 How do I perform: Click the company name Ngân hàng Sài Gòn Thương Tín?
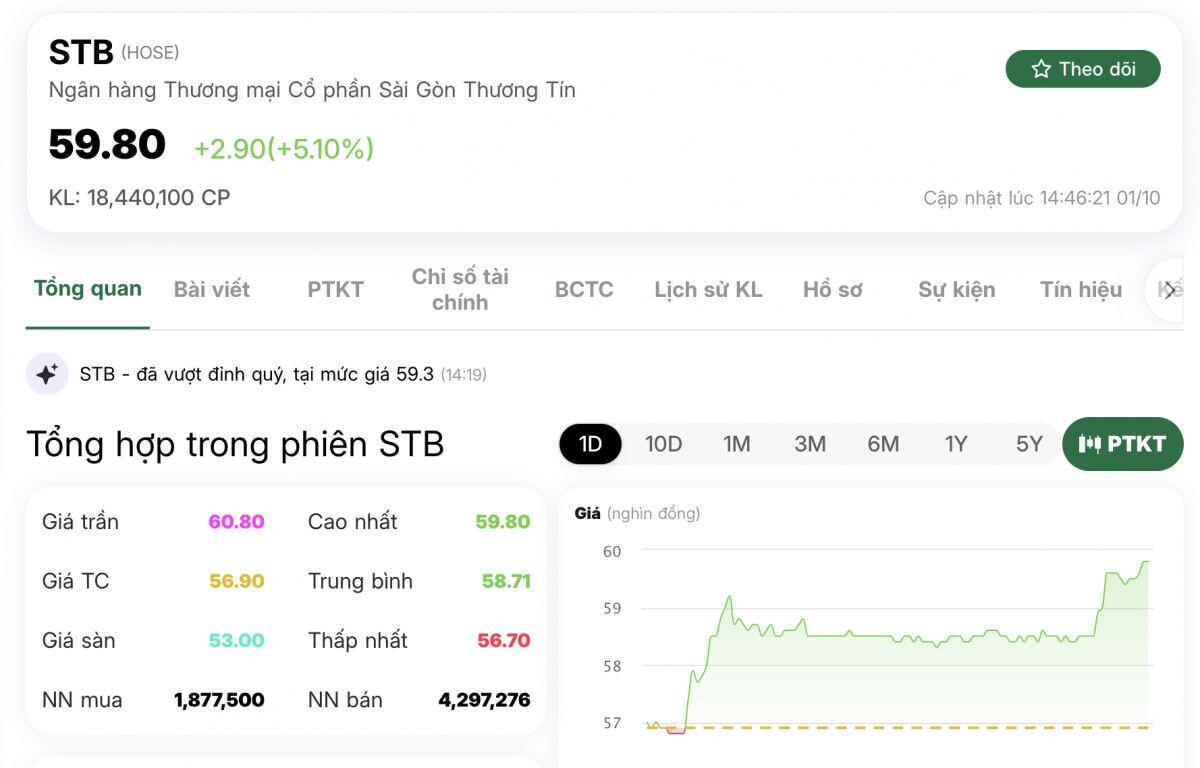312,90
